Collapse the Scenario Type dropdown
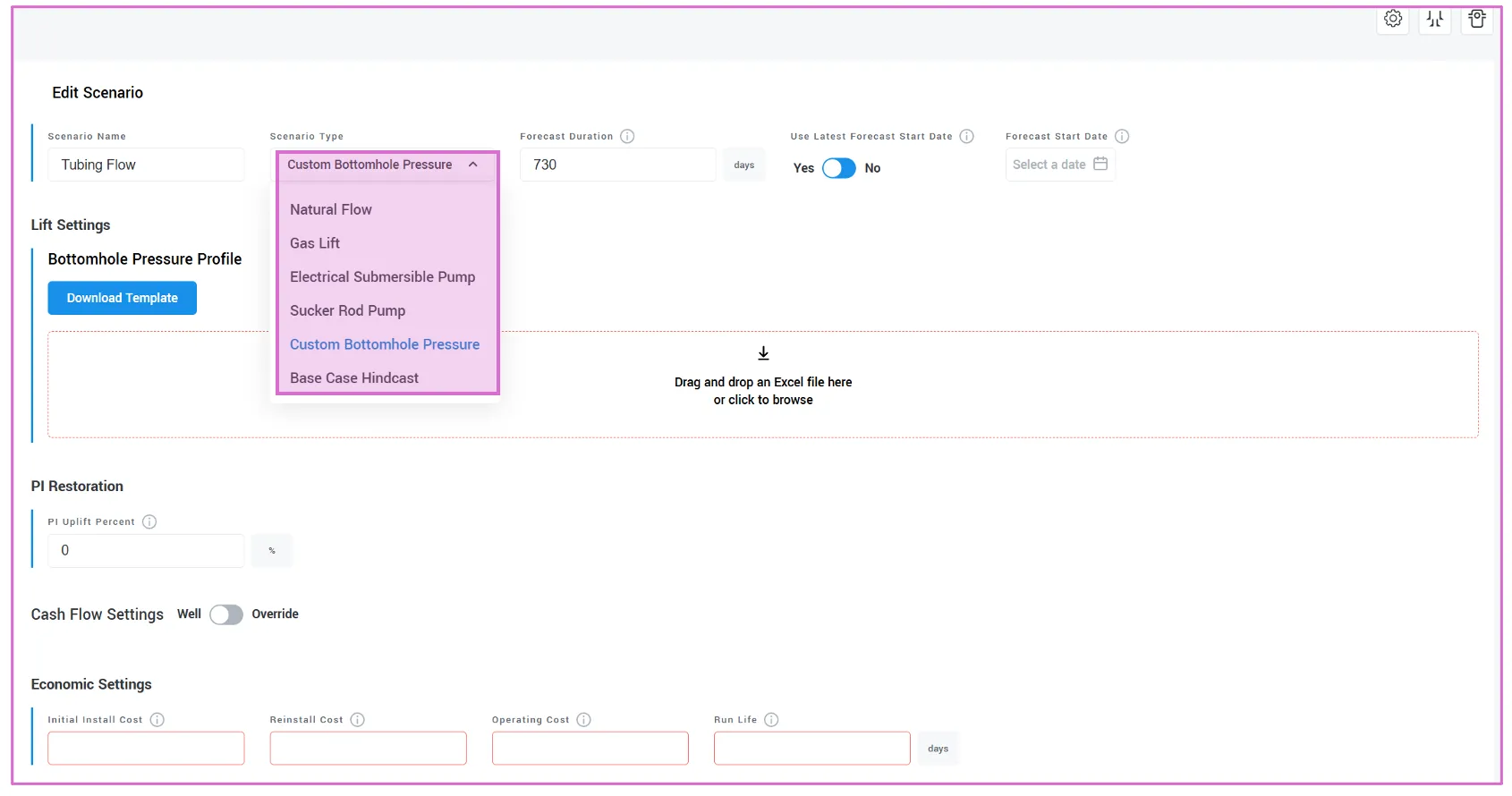This screenshot has width=1512, height=796. pyautogui.click(x=473, y=165)
